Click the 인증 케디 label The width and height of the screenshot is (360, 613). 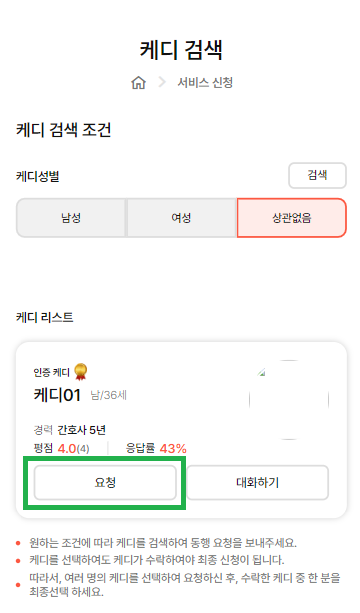52,372
